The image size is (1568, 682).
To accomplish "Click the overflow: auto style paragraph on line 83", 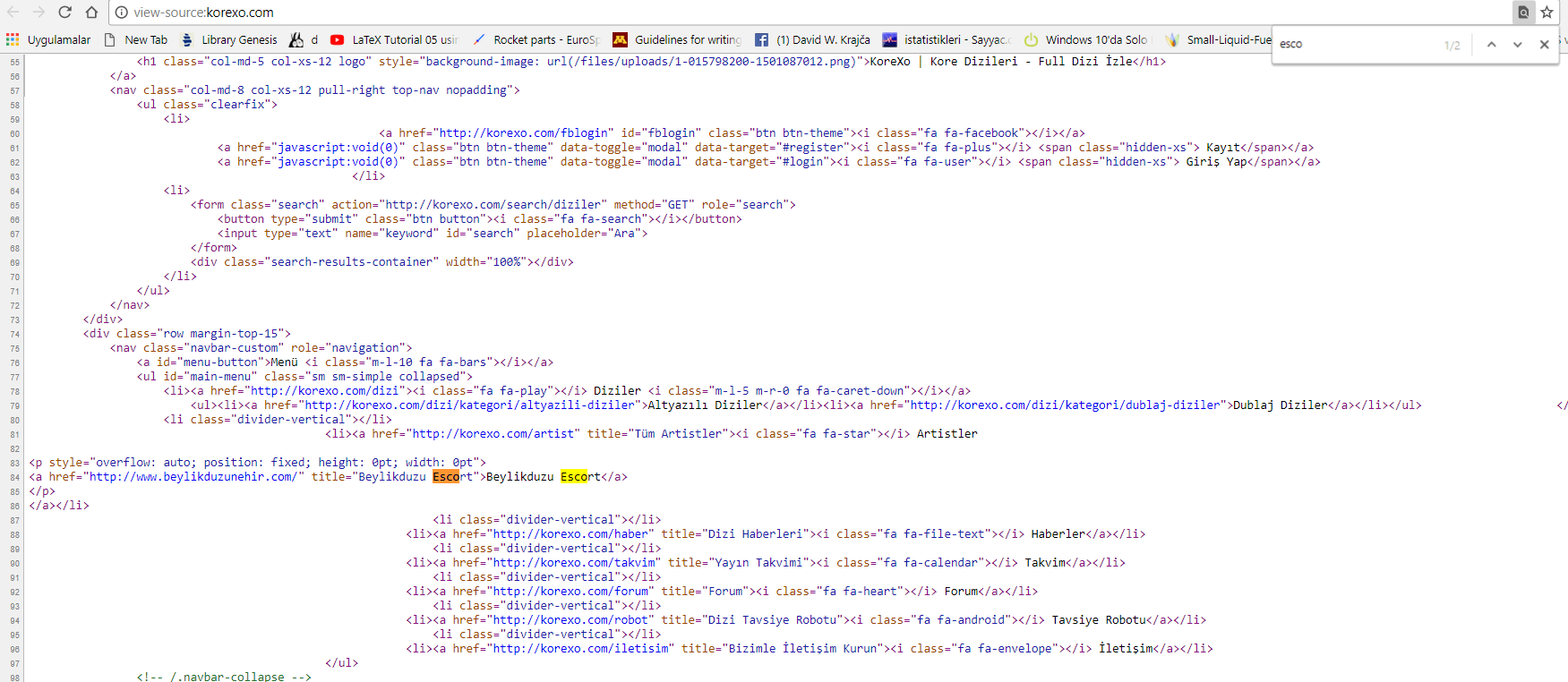I will tap(257, 462).
